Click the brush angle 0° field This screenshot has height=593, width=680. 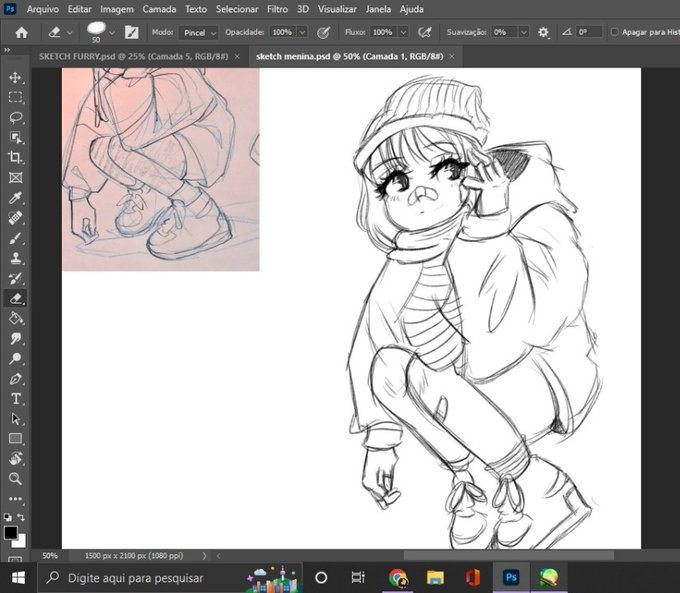coord(589,32)
